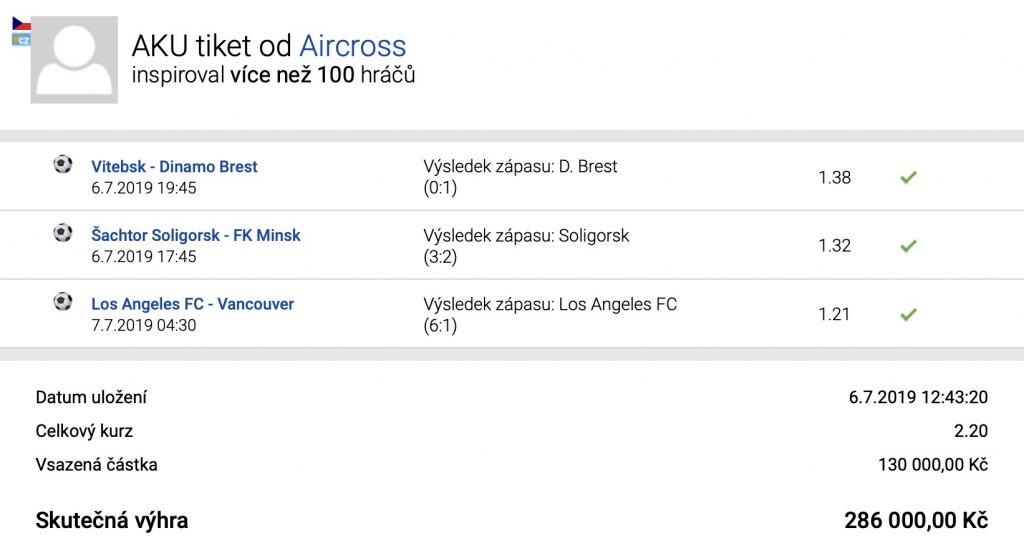The width and height of the screenshot is (1024, 558).
Task: Click the 1.32 odds value
Action: tap(834, 246)
